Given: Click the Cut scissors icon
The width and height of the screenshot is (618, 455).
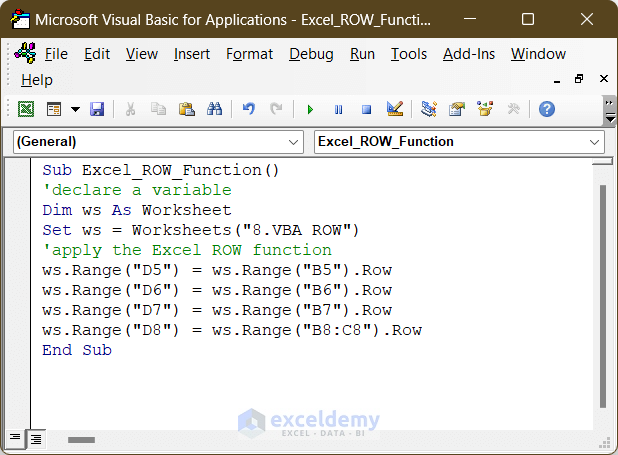Looking at the screenshot, I should click(x=130, y=109).
